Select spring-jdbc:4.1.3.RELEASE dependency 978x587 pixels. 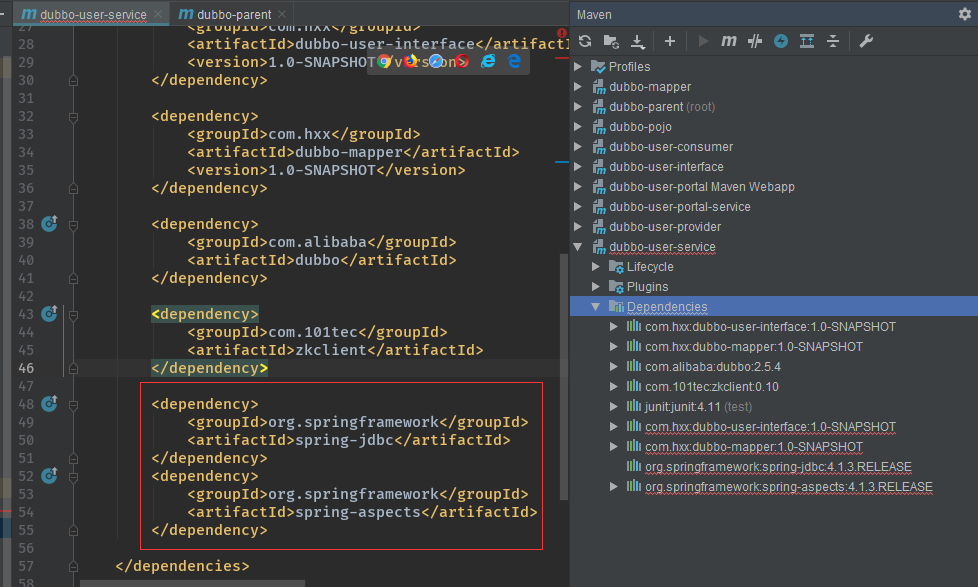[x=778, y=467]
